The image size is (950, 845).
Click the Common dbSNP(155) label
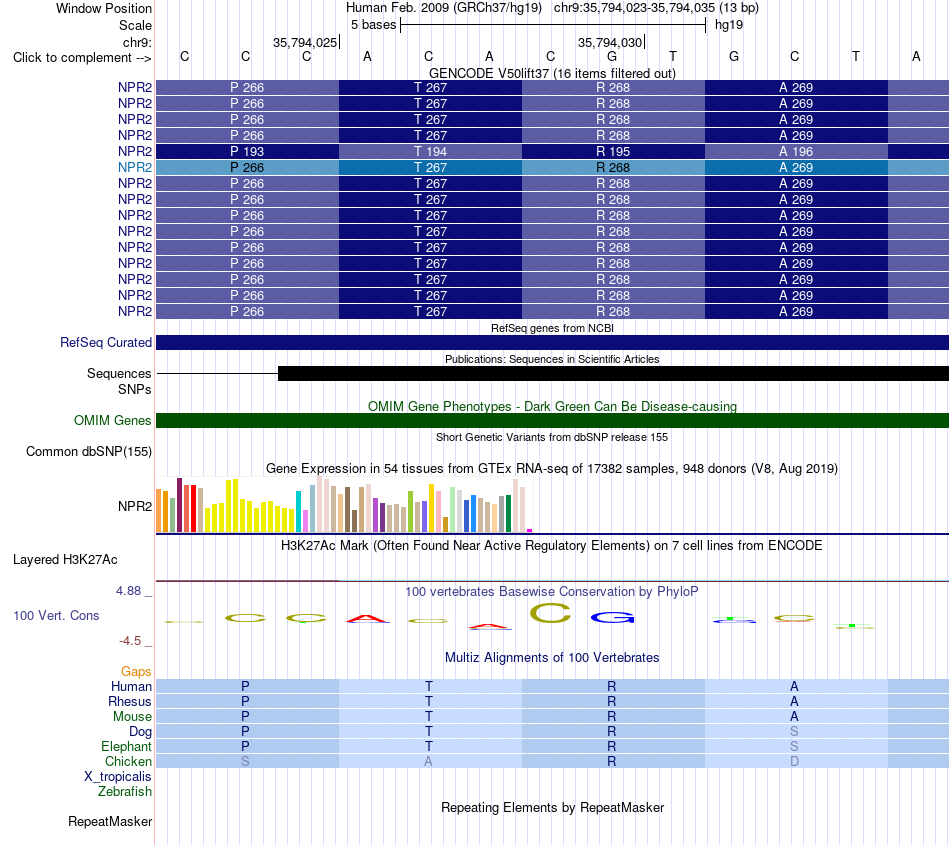[88, 451]
